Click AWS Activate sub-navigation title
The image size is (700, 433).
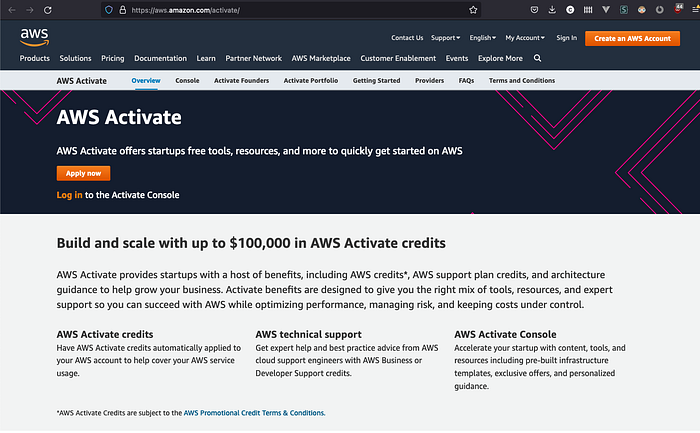[81, 81]
